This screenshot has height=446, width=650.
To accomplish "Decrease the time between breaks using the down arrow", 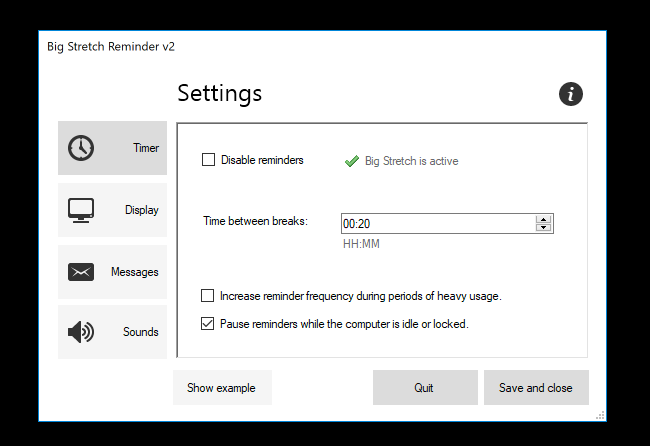I will pos(543,227).
